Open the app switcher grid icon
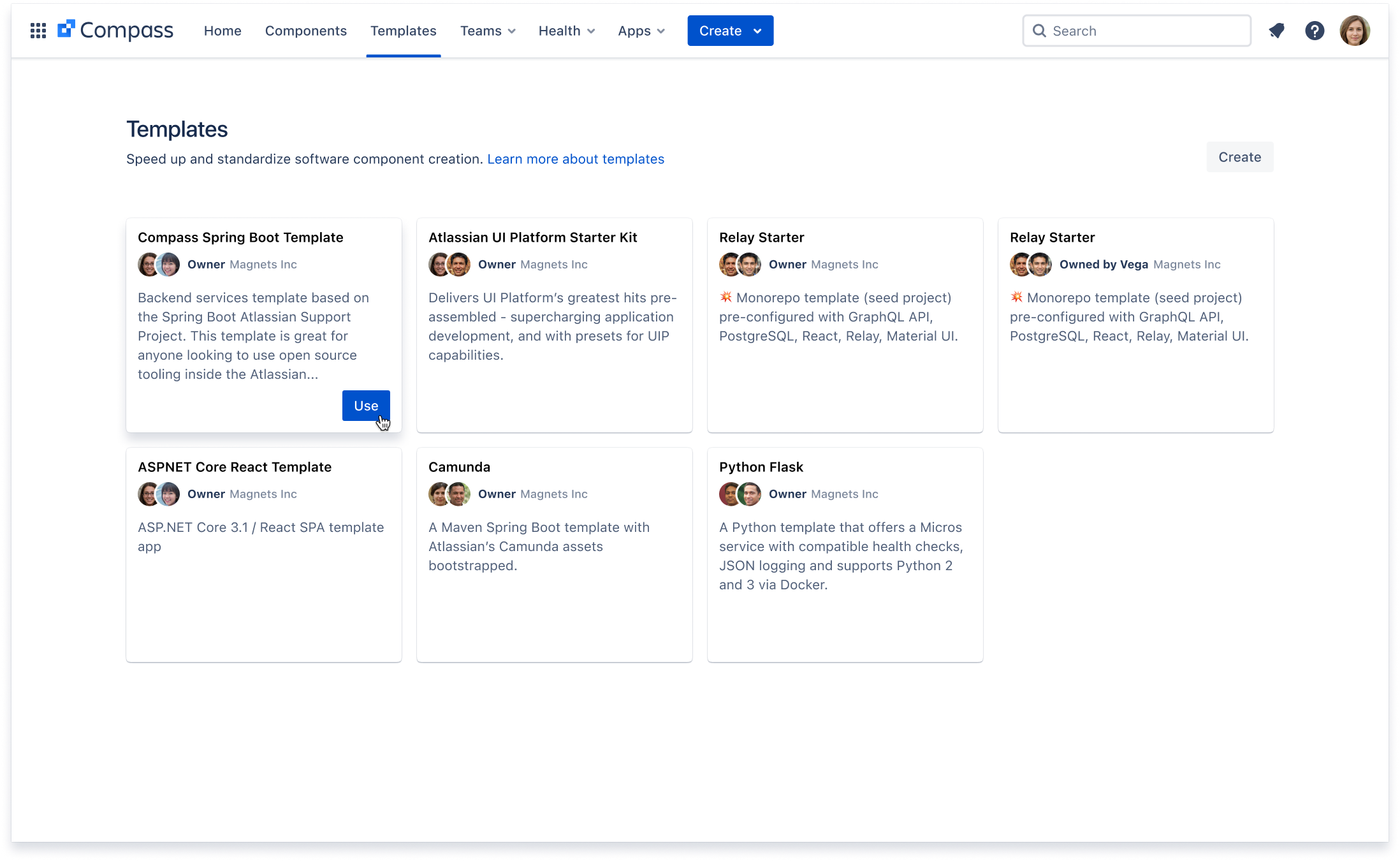 [38, 31]
